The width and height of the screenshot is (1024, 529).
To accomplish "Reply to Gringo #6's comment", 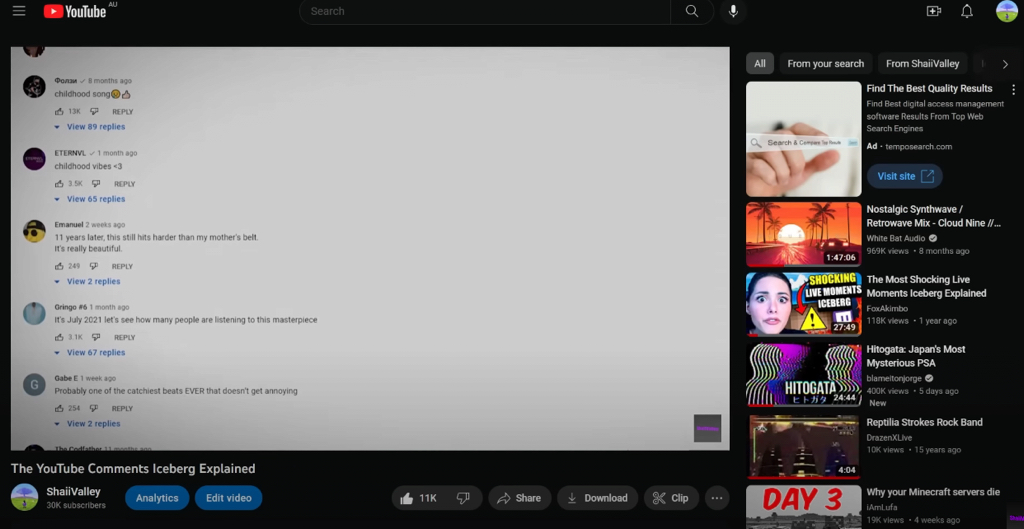I will tap(125, 338).
